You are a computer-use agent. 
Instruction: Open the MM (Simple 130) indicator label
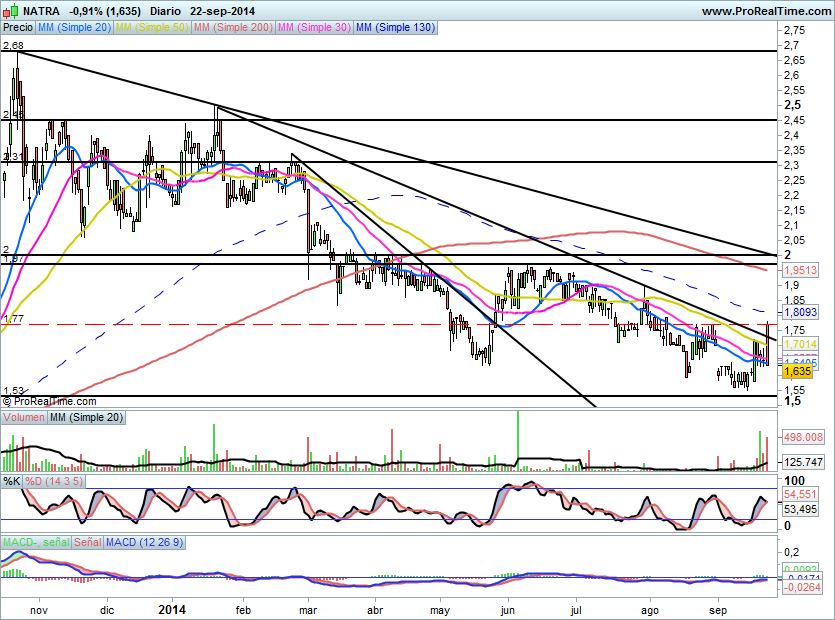point(395,28)
